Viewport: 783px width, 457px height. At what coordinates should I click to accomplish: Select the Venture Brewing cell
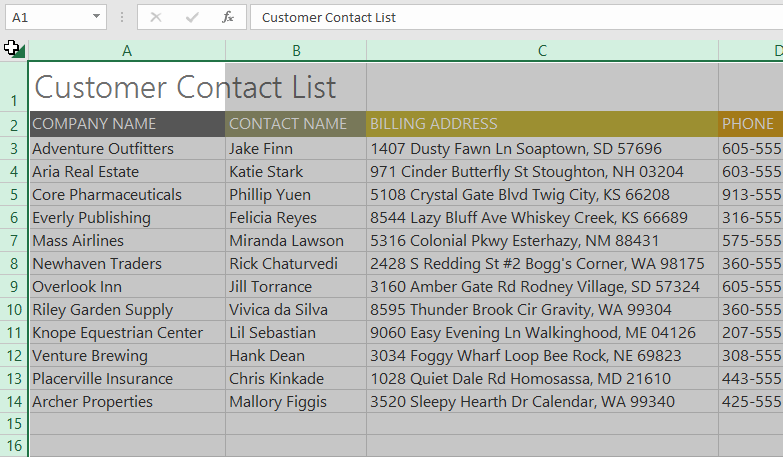127,356
